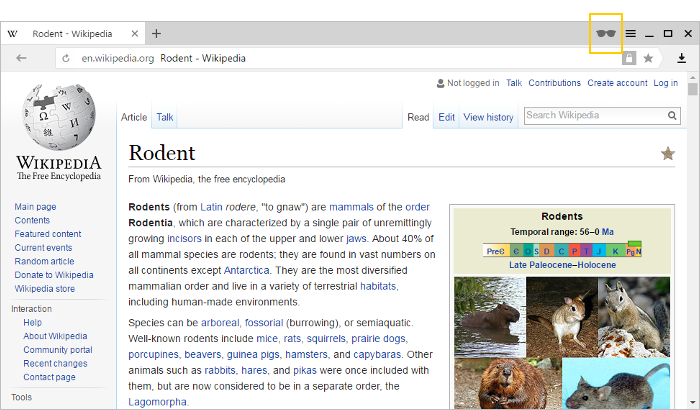
Task: Click the Pg period segment in timeline
Action: pyautogui.click(x=630, y=251)
